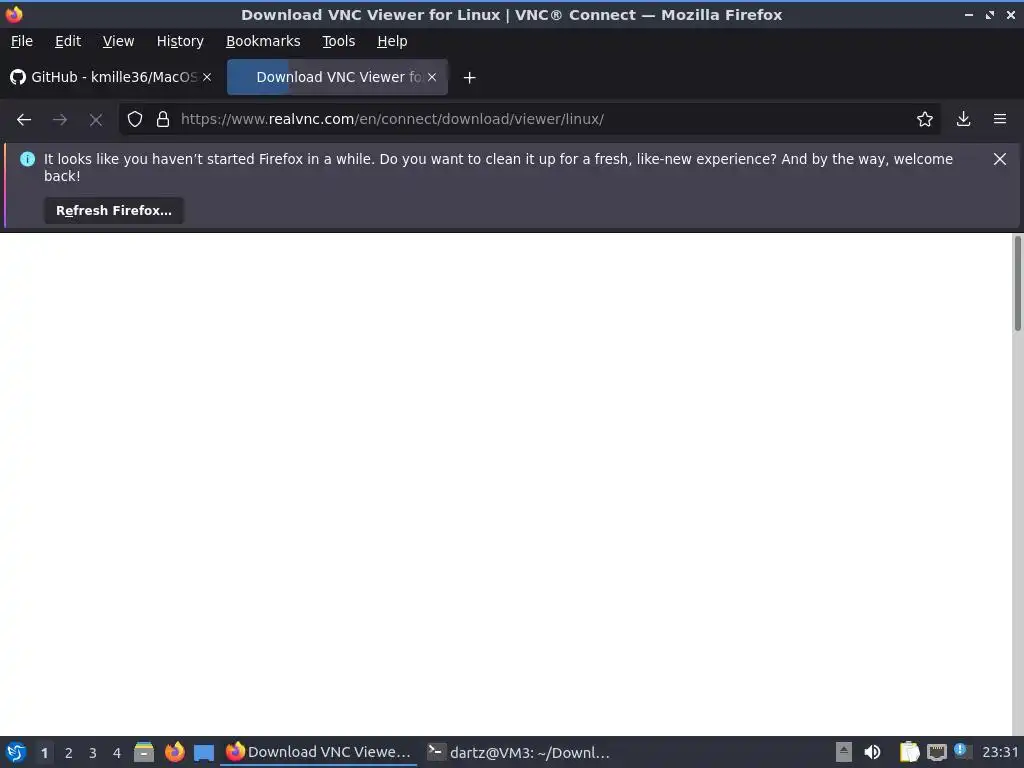Open tracking protection shield icon

click(135, 120)
